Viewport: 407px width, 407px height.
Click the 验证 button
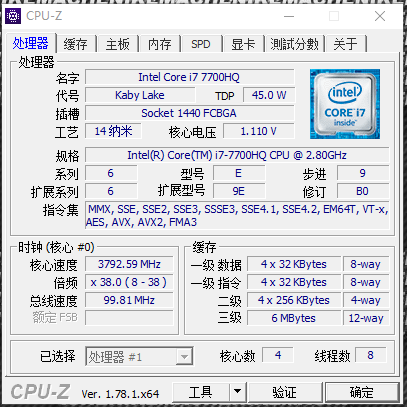[285, 391]
